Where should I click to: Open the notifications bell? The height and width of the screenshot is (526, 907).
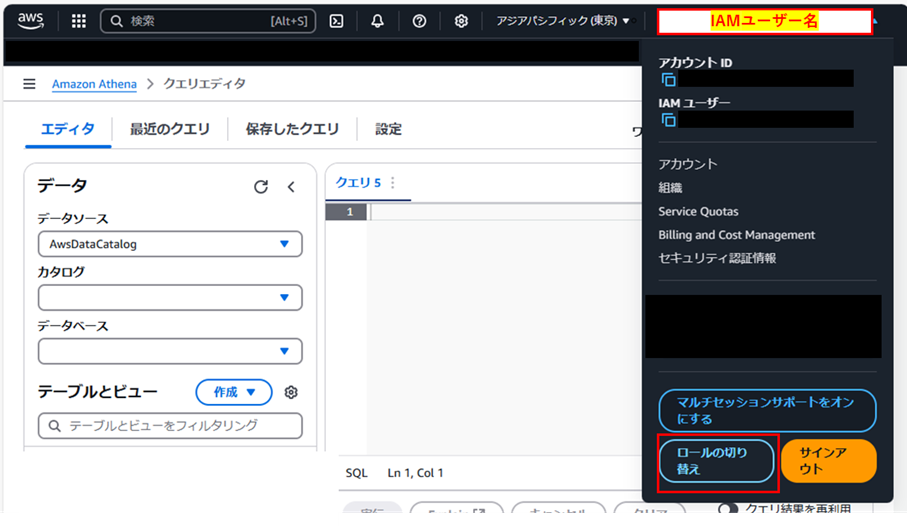coord(377,21)
